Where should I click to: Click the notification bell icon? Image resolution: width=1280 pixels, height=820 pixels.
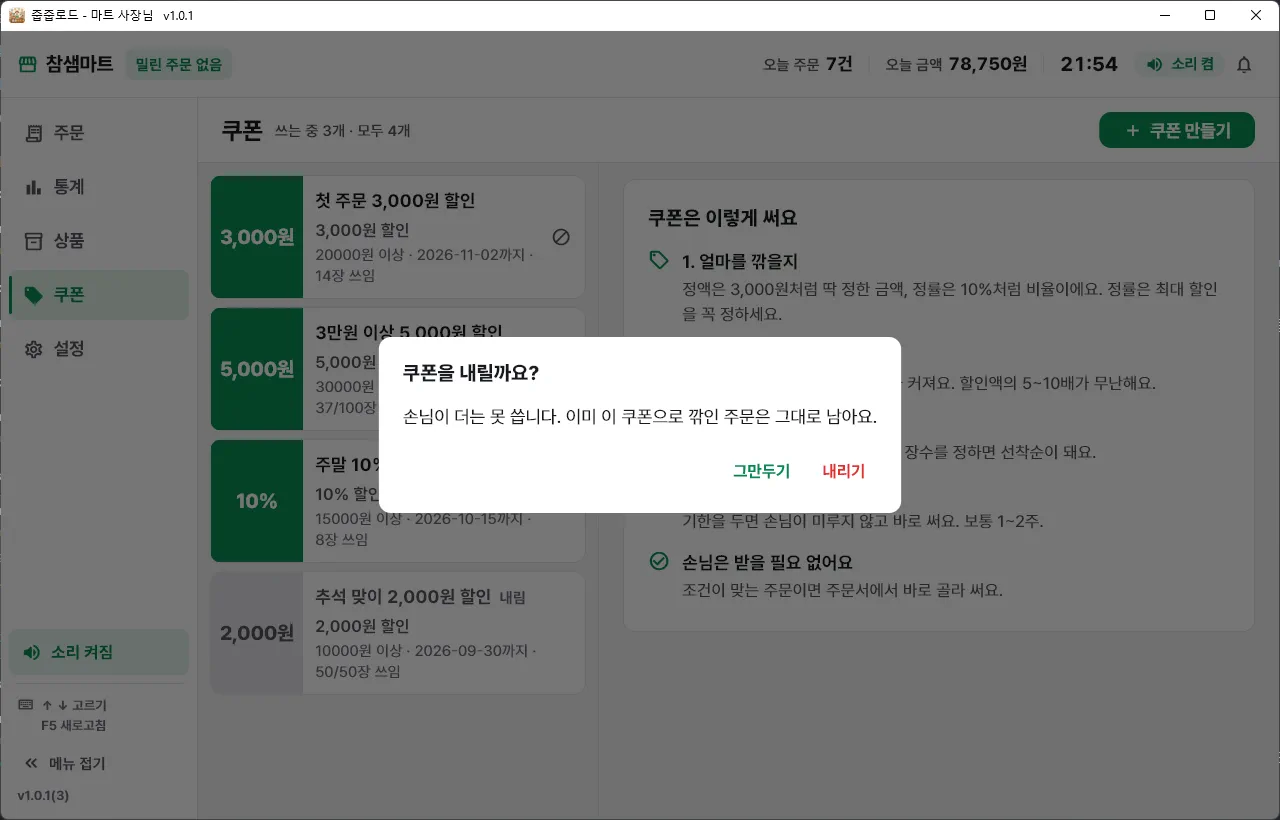point(1244,64)
